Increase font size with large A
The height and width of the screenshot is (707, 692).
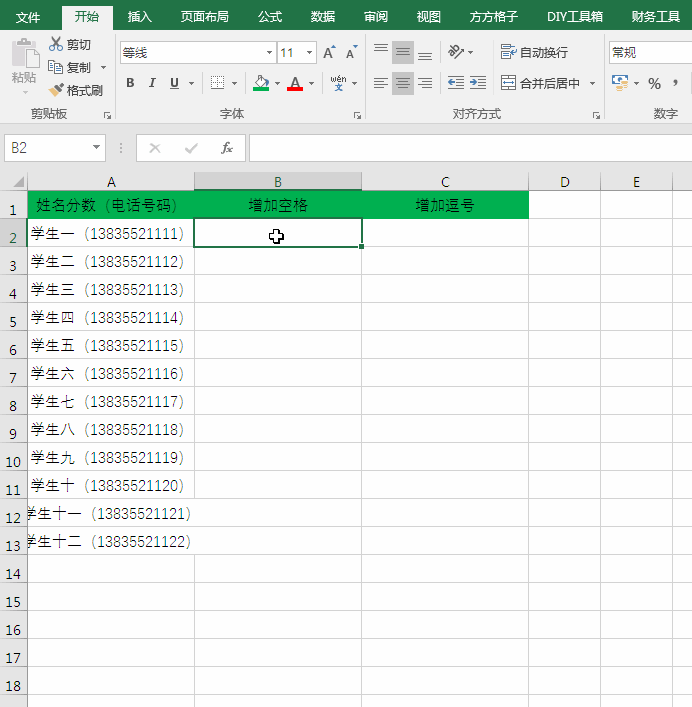(x=329, y=53)
